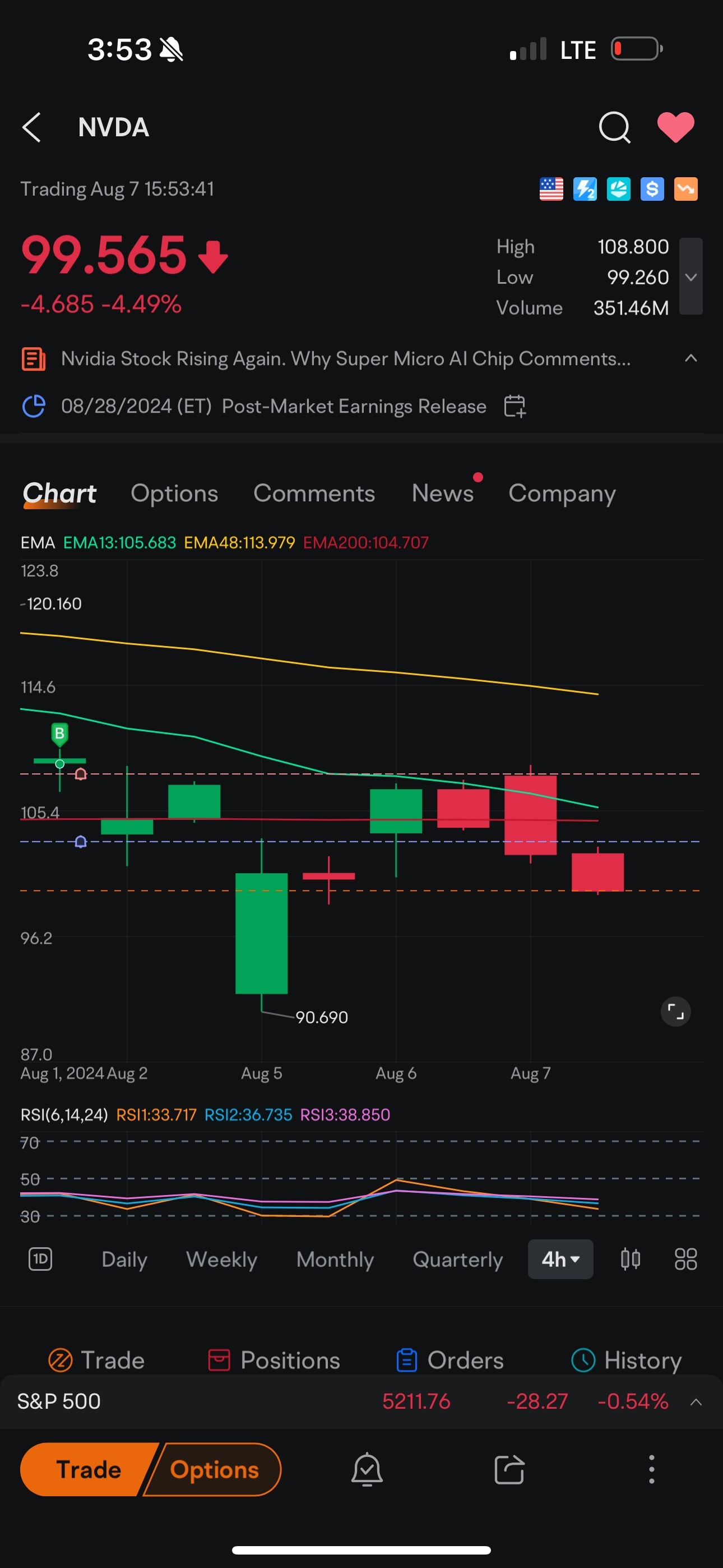Select the Daily timeframe
Image resolution: width=723 pixels, height=1568 pixels.
tap(124, 1259)
